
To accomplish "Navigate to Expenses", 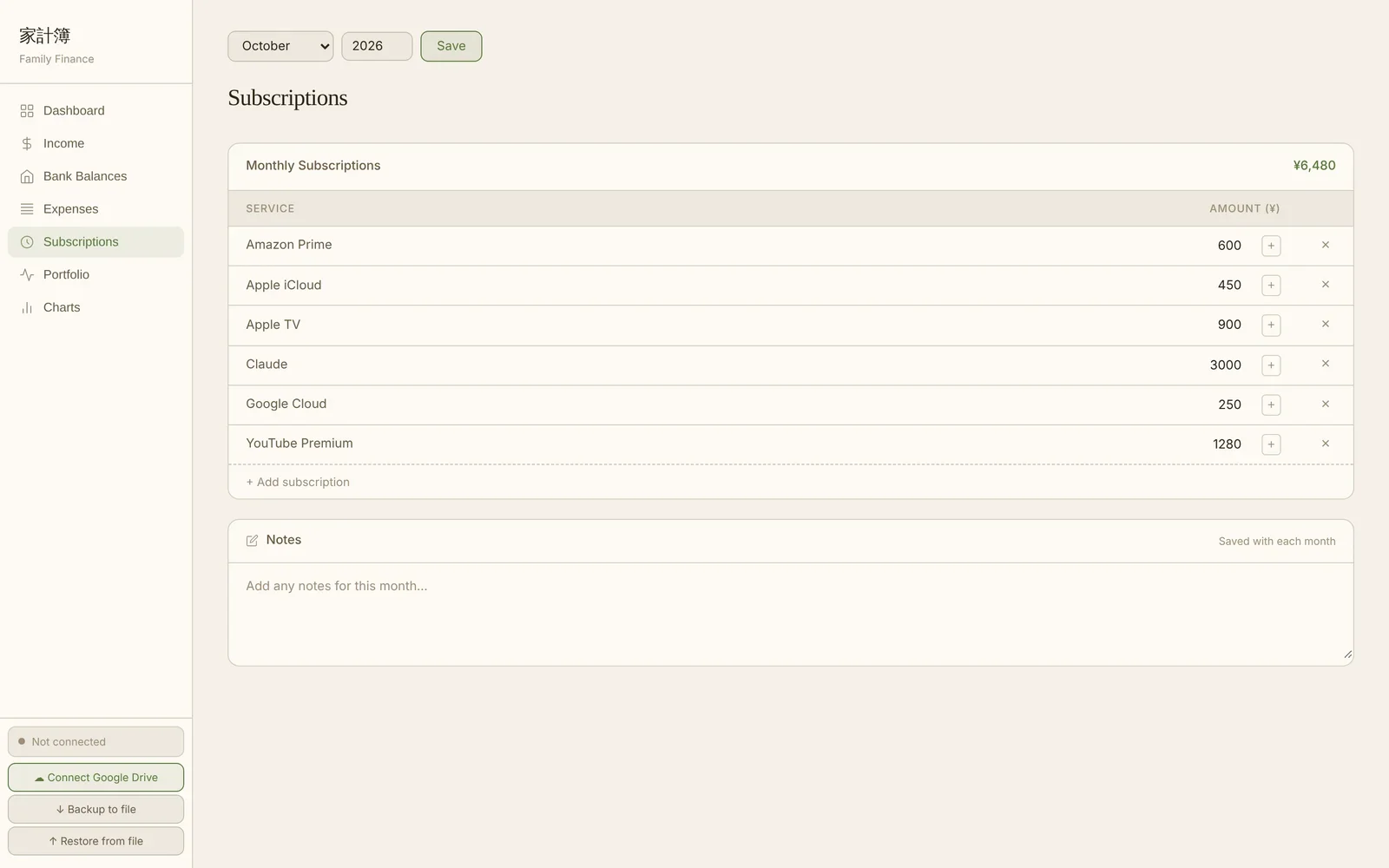I will 95,209.
